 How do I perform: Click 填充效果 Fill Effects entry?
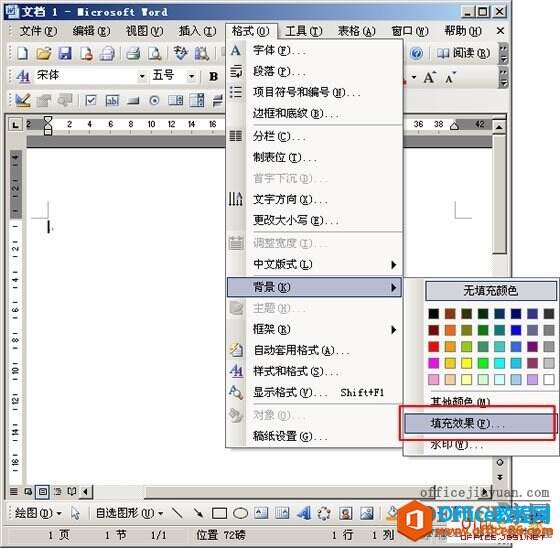coord(479,424)
